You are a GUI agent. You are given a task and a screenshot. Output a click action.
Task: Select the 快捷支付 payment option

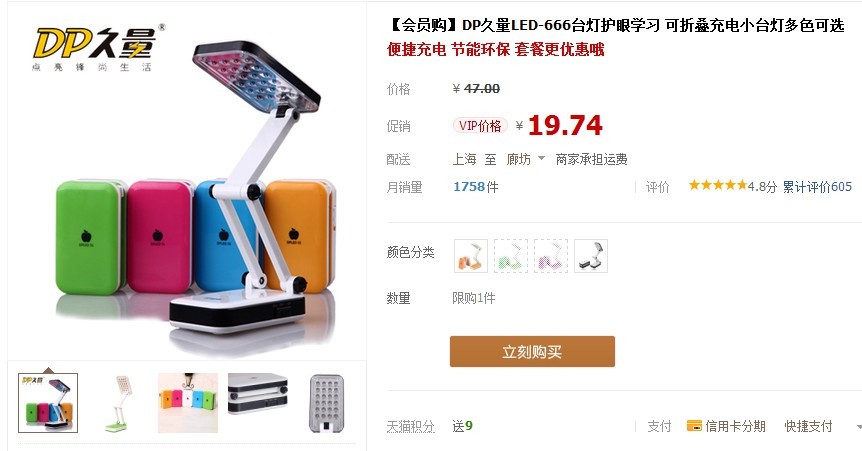808,426
